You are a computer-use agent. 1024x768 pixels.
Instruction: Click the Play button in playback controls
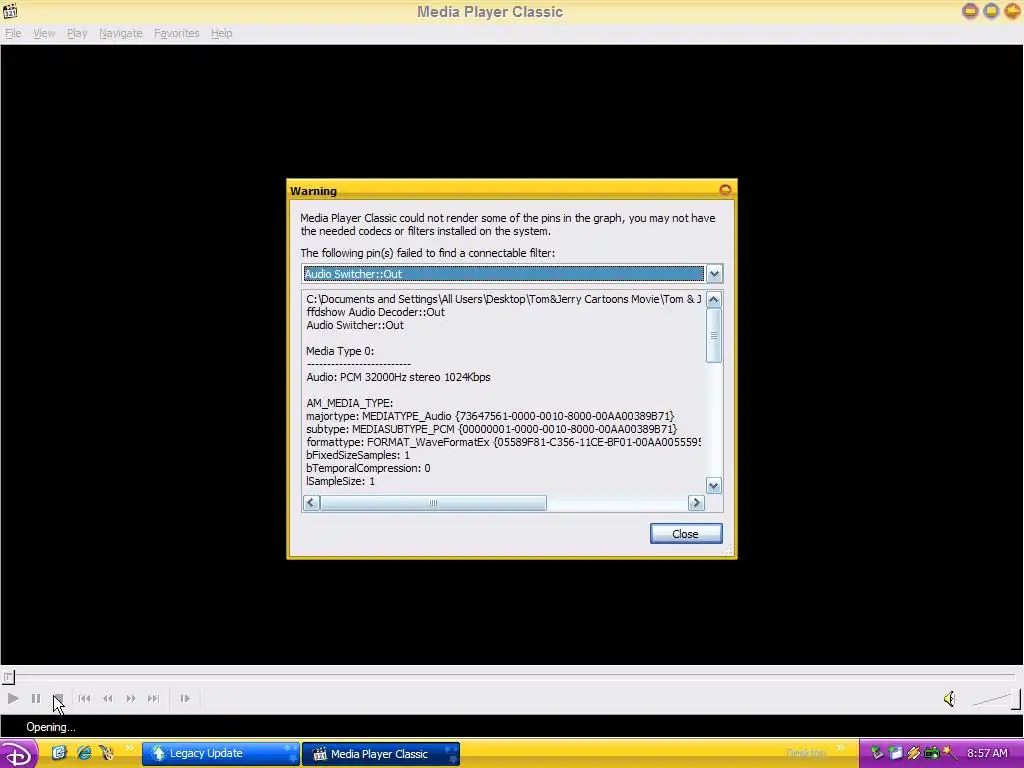point(13,698)
